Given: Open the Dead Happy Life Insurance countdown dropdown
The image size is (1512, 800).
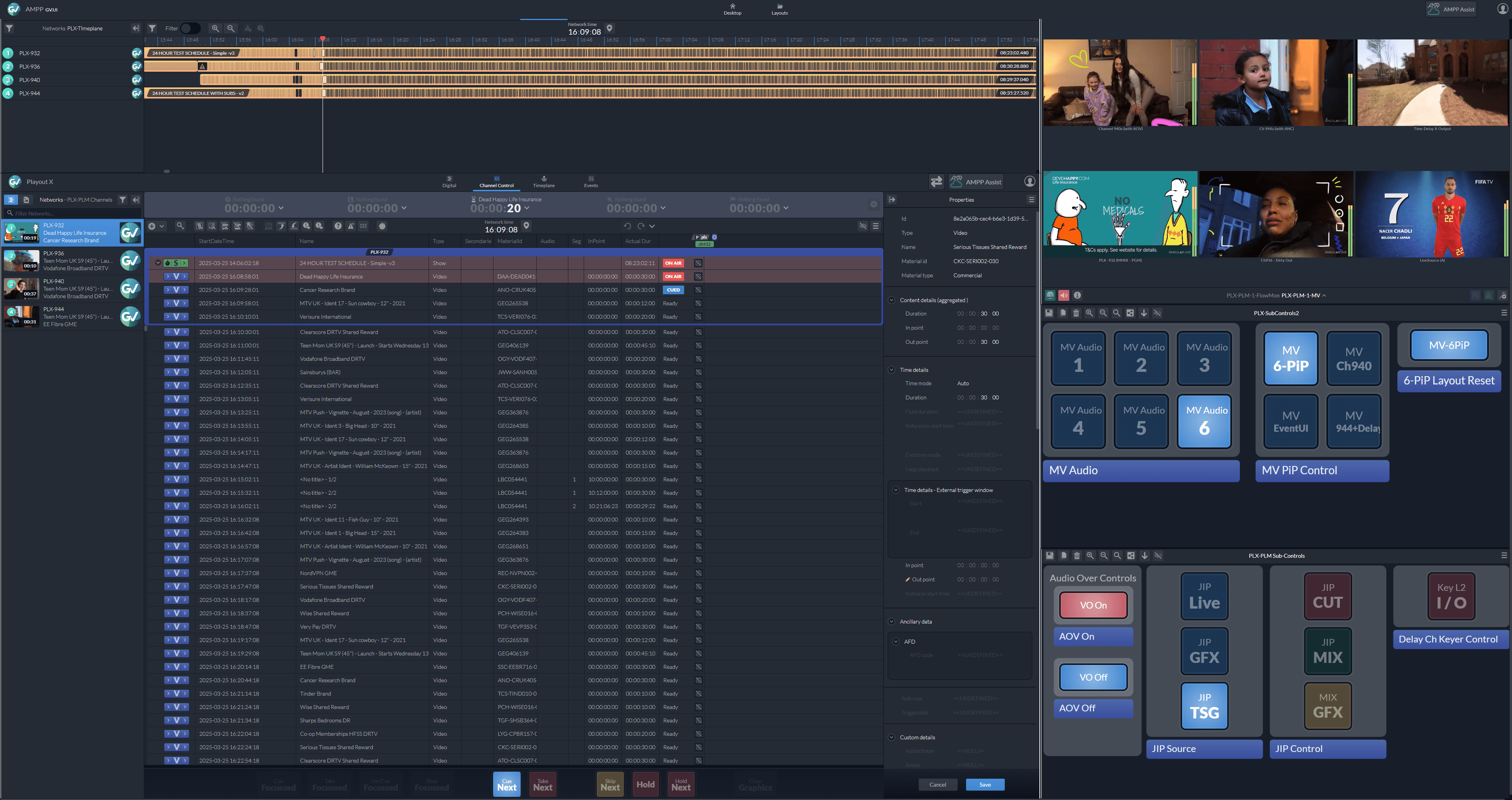Looking at the screenshot, I should pyautogui.click(x=527, y=208).
